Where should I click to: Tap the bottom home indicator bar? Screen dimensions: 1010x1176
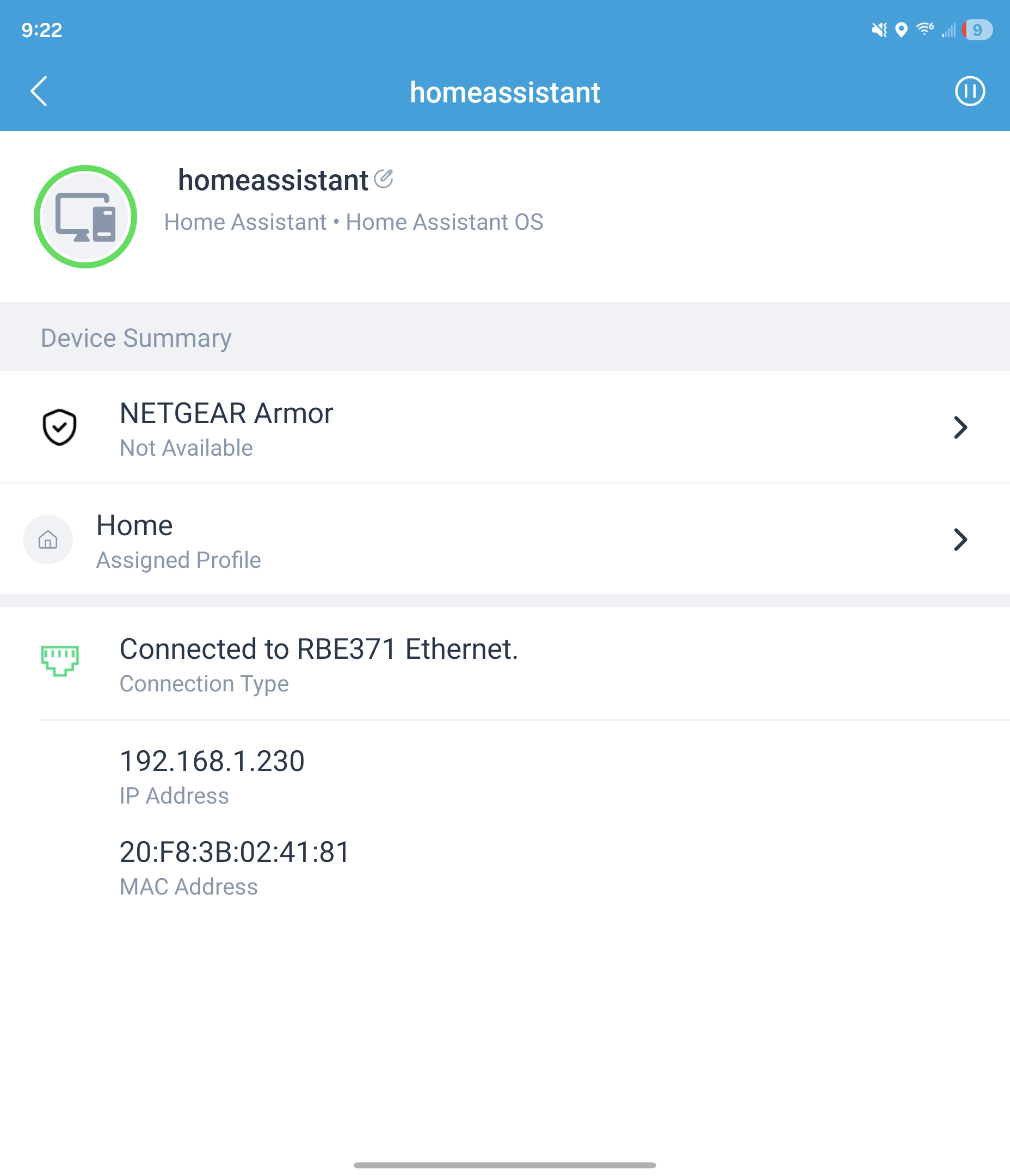(504, 1165)
